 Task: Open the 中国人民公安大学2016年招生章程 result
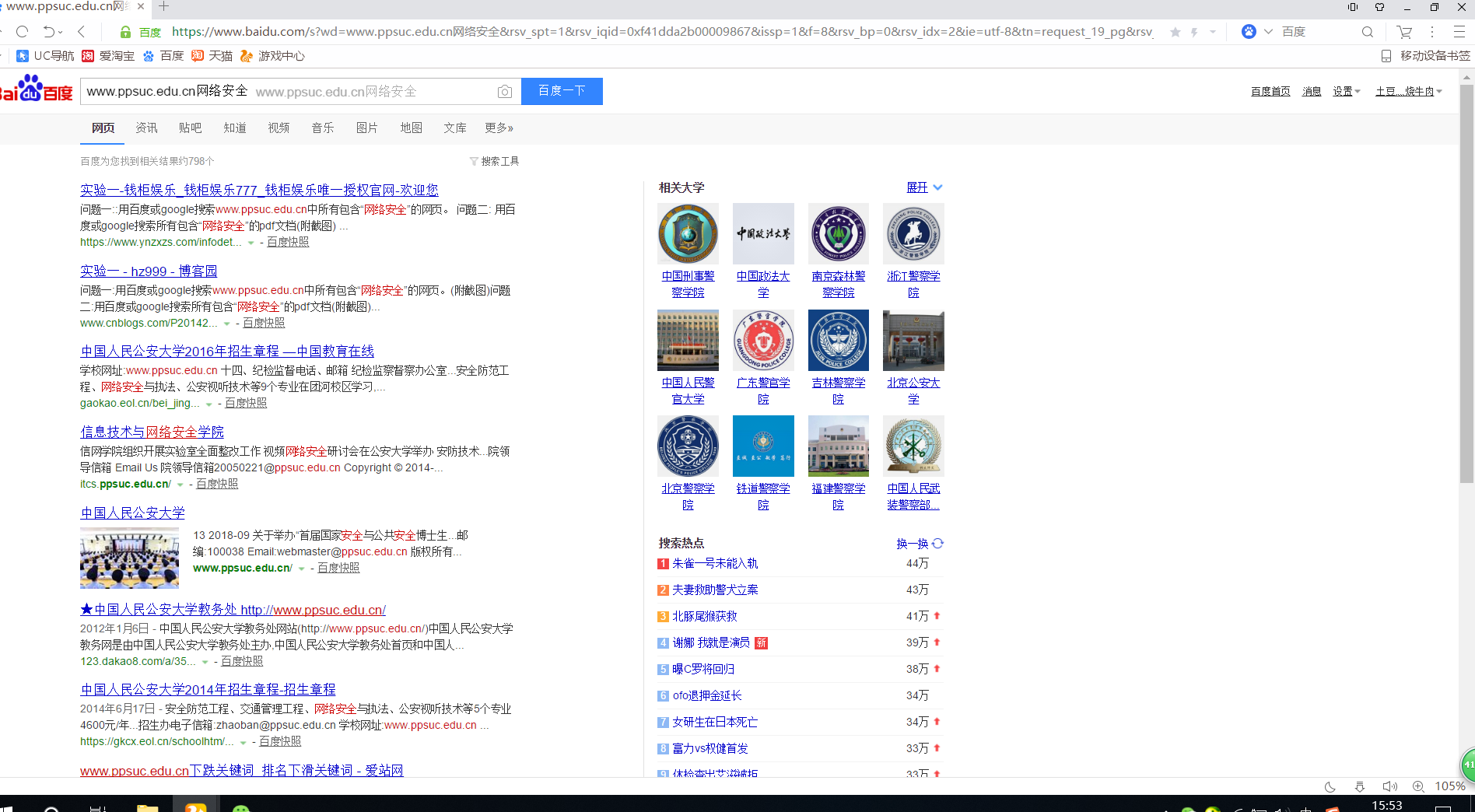(227, 352)
